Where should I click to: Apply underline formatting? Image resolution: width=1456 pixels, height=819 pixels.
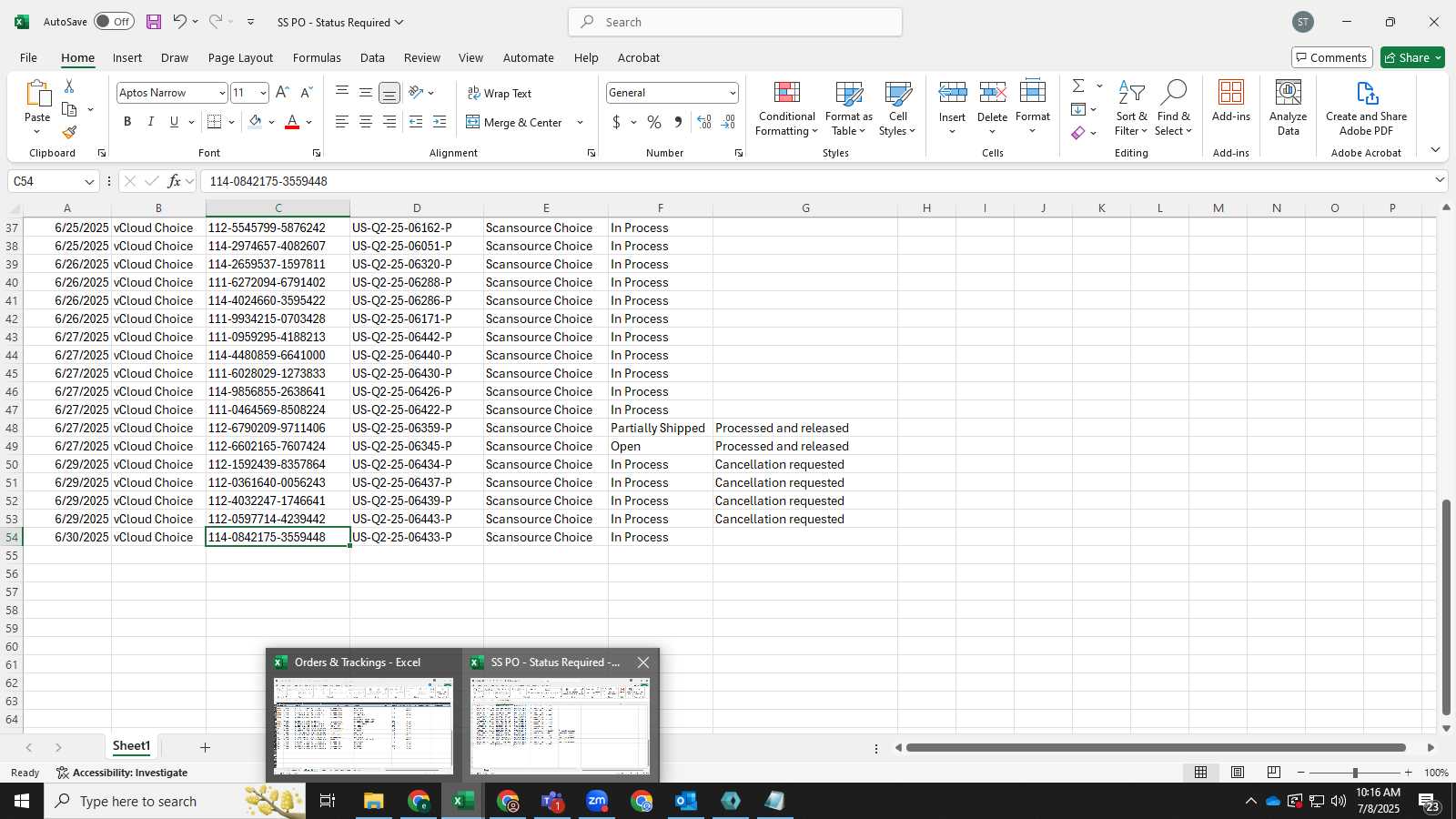[x=174, y=122]
